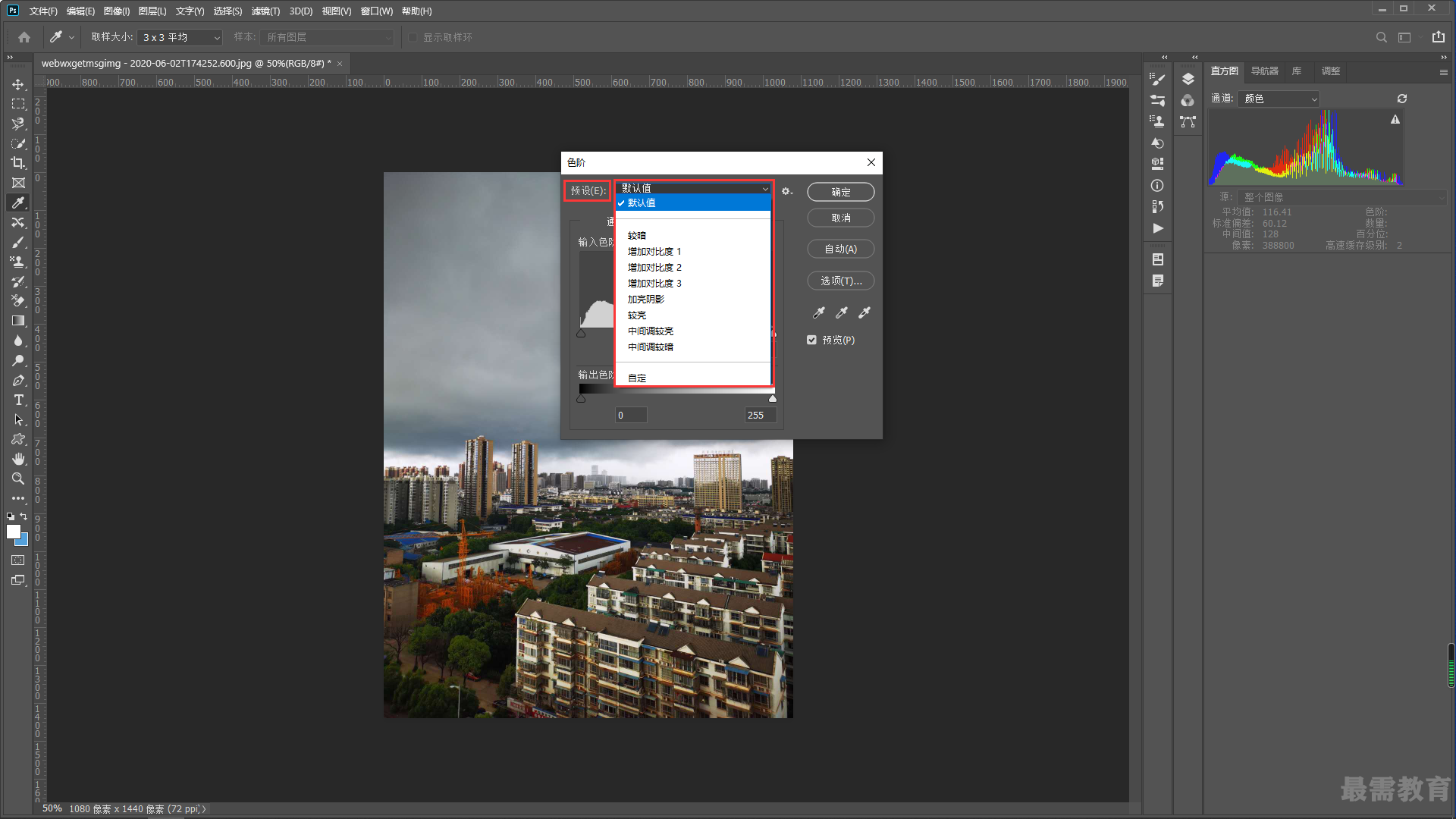1456x819 pixels.
Task: Select the Path Selection tool
Action: point(18,419)
